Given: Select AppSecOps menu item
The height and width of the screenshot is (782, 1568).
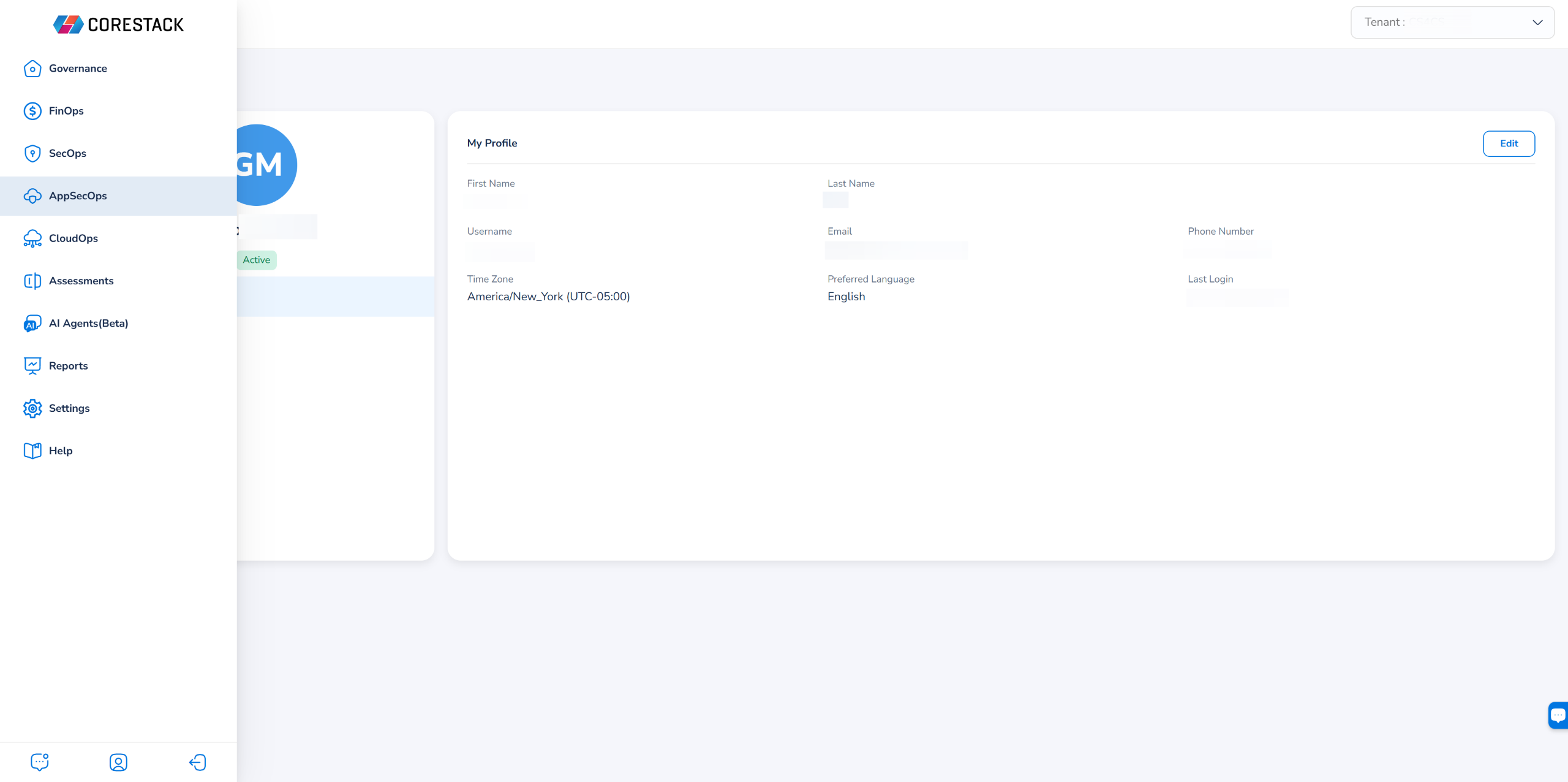Looking at the screenshot, I should pos(78,196).
